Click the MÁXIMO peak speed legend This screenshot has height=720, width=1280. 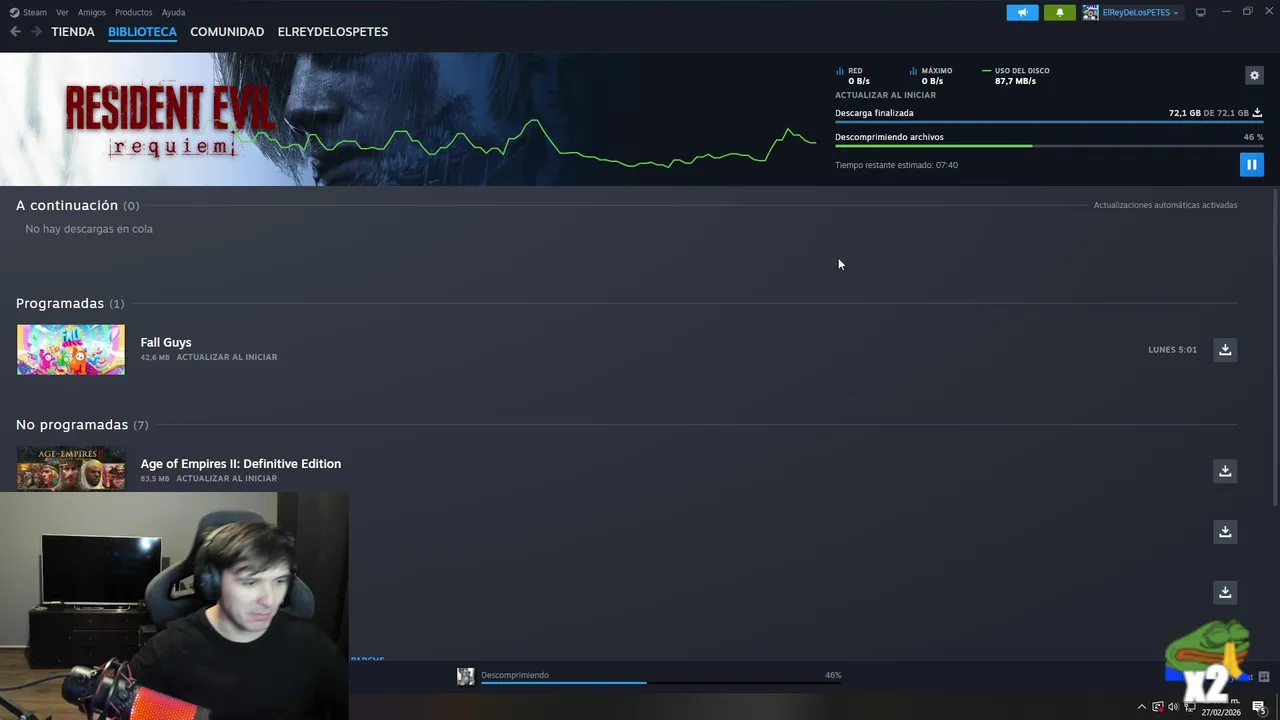point(932,76)
